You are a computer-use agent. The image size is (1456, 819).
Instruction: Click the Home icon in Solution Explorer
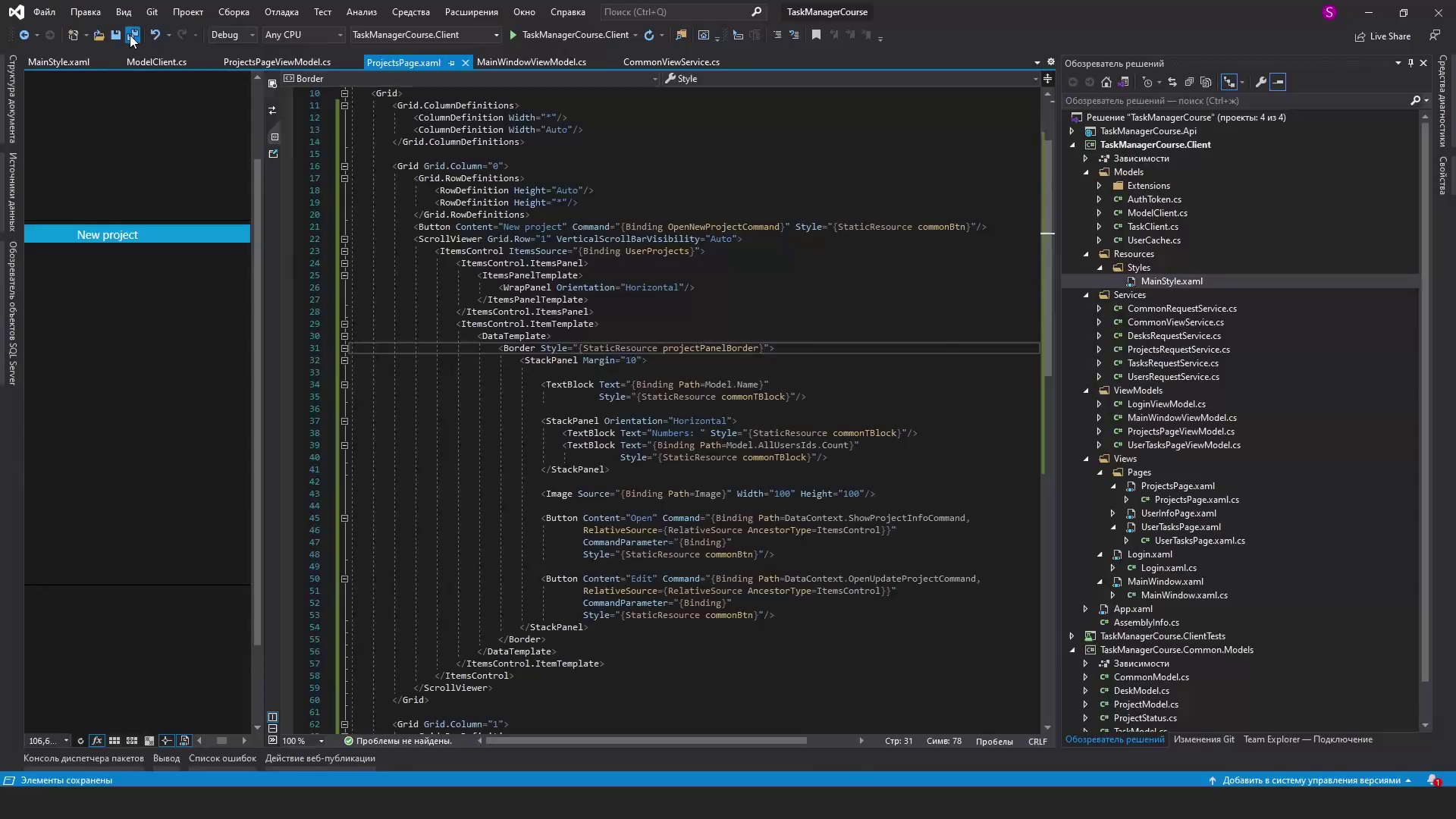[1106, 82]
